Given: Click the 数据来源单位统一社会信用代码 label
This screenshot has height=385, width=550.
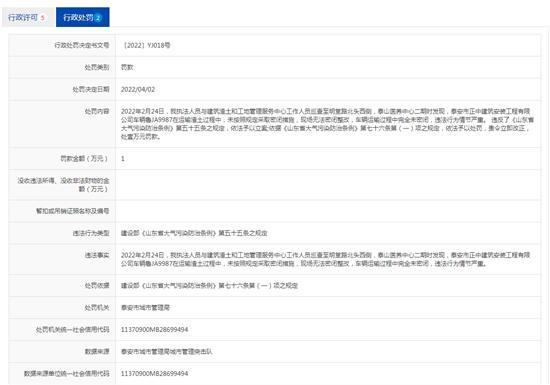Looking at the screenshot, I should tap(67, 374).
